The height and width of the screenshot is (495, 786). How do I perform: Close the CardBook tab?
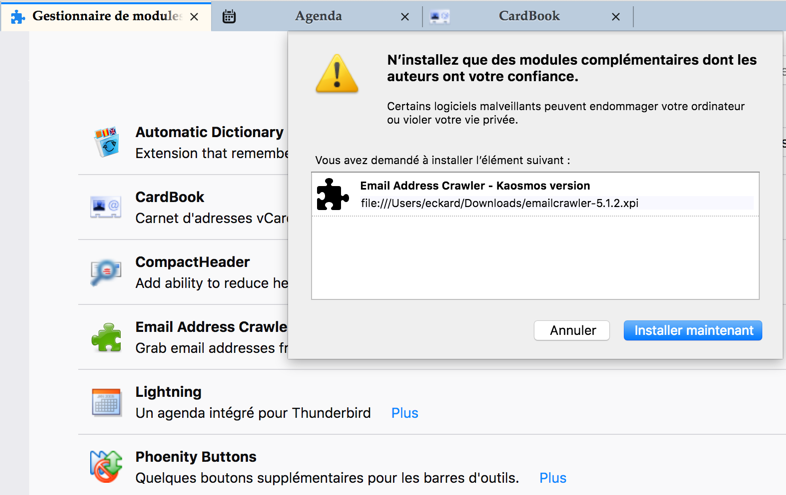pyautogui.click(x=616, y=17)
